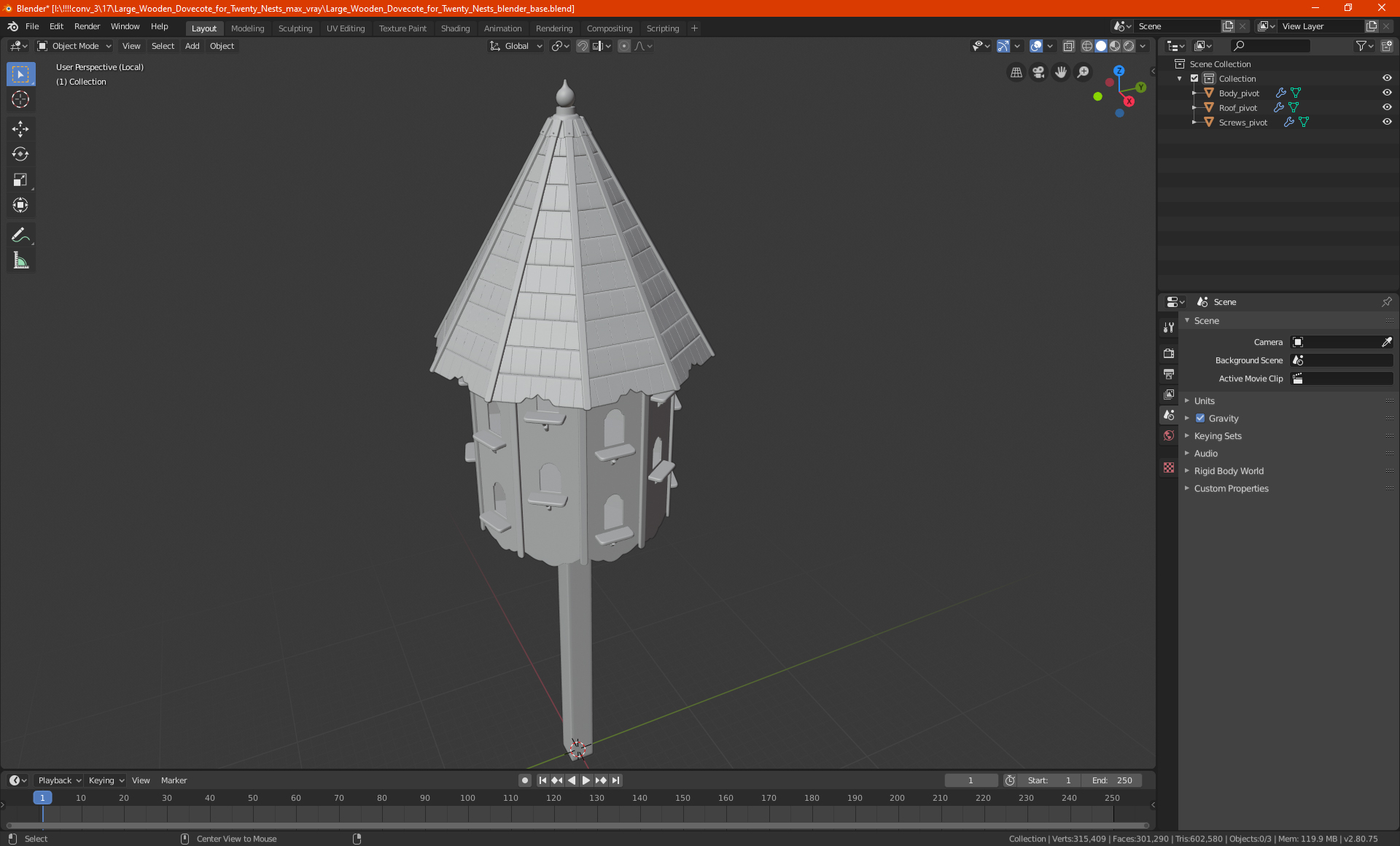Open the File menu
This screenshot has width=1400, height=846.
32,26
